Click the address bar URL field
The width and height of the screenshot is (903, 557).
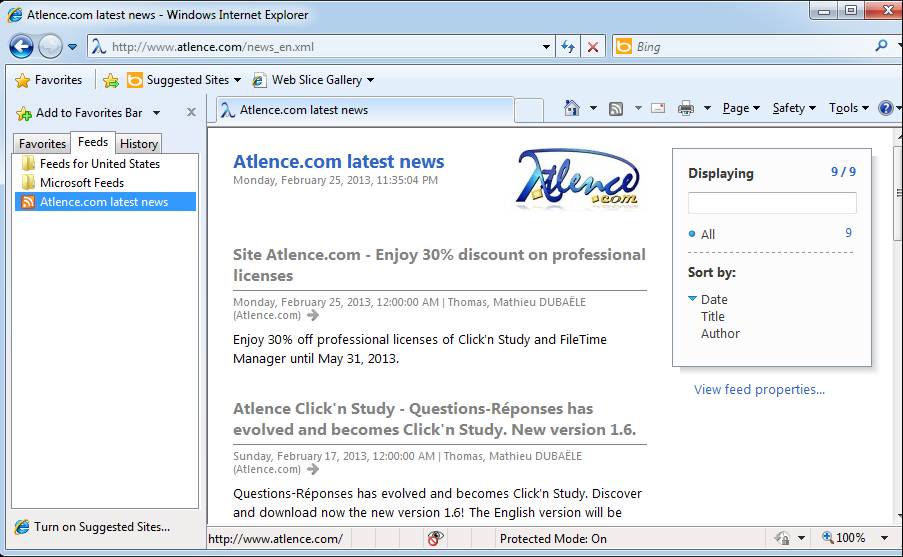pyautogui.click(x=314, y=47)
